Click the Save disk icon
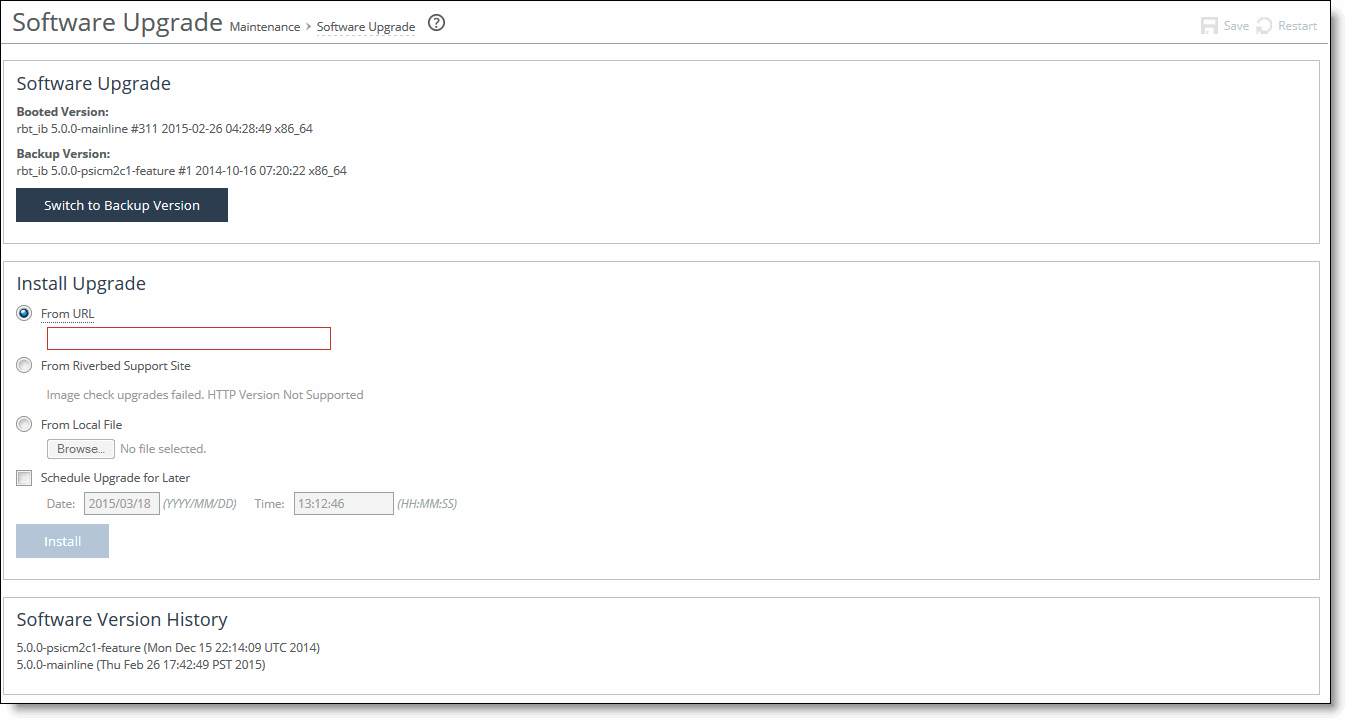The width and height of the screenshot is (1347, 720). coord(1209,26)
